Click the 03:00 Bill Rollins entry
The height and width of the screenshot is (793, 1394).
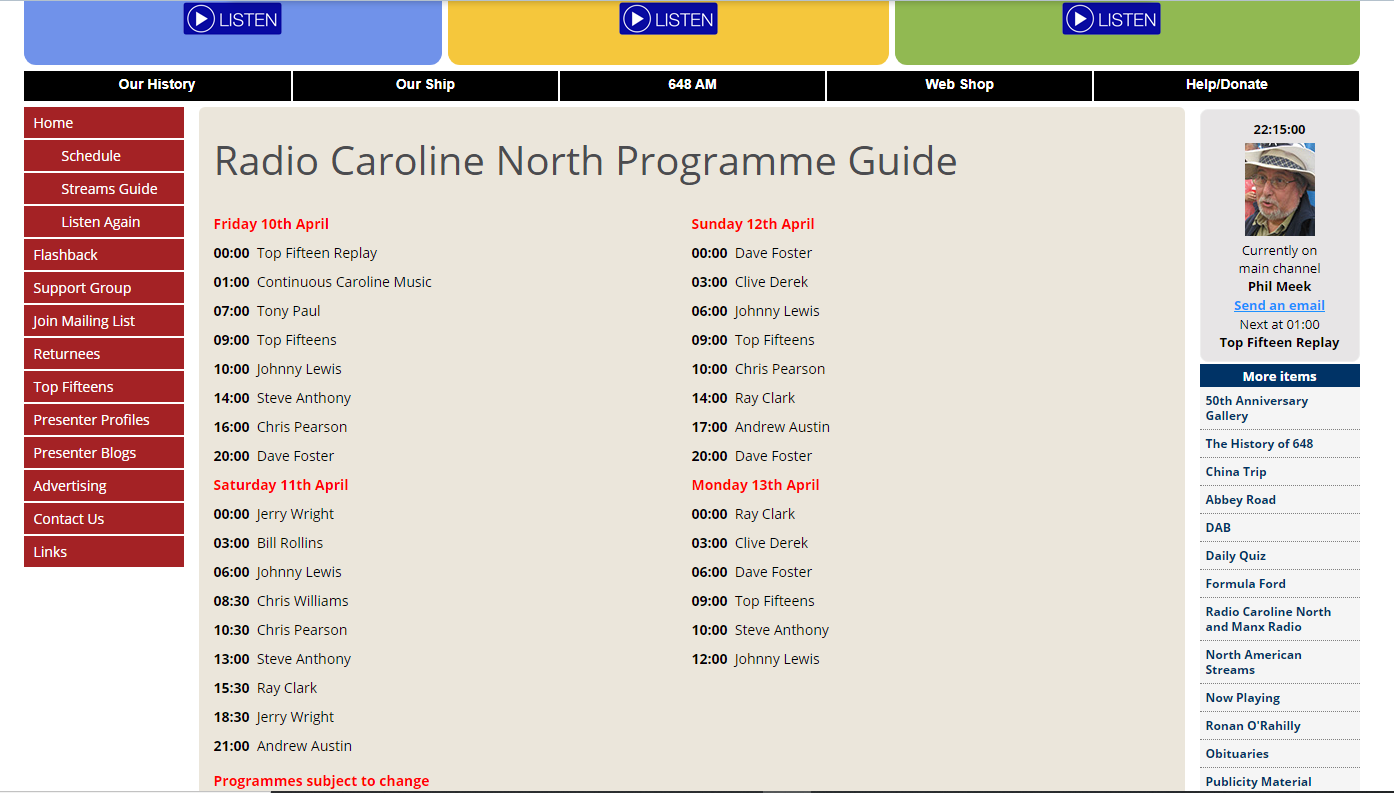268,543
